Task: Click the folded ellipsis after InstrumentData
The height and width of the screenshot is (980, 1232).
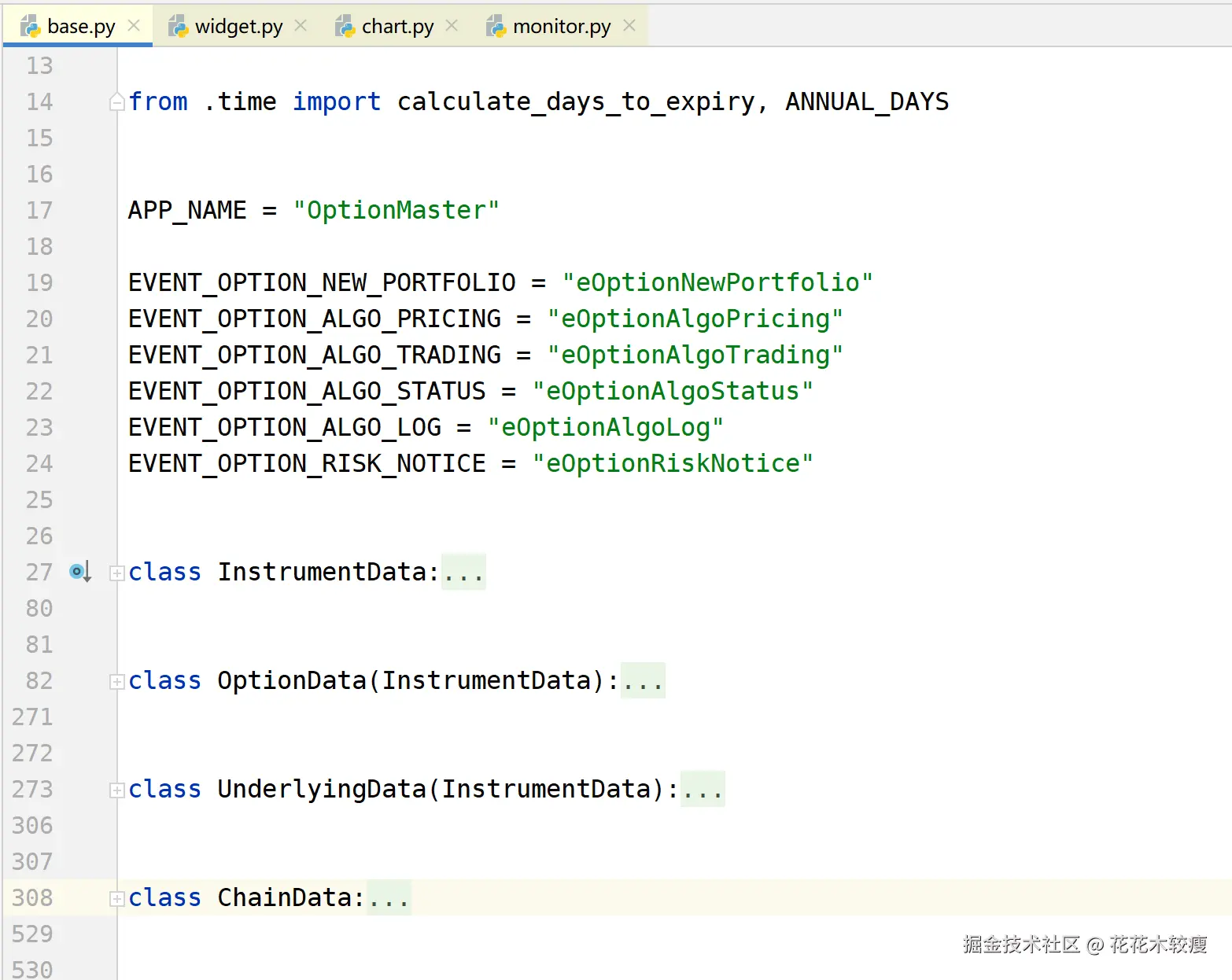Action: pyautogui.click(x=463, y=572)
